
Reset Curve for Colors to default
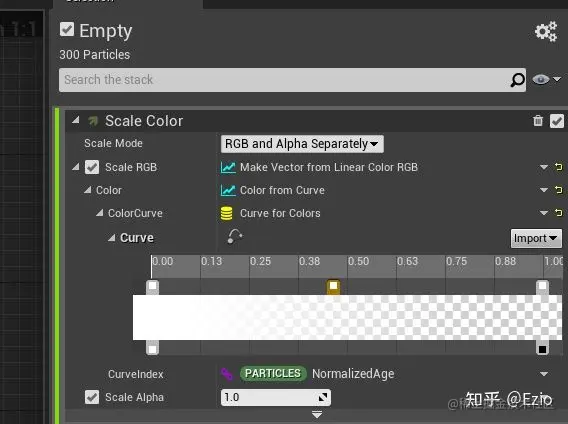tap(559, 213)
